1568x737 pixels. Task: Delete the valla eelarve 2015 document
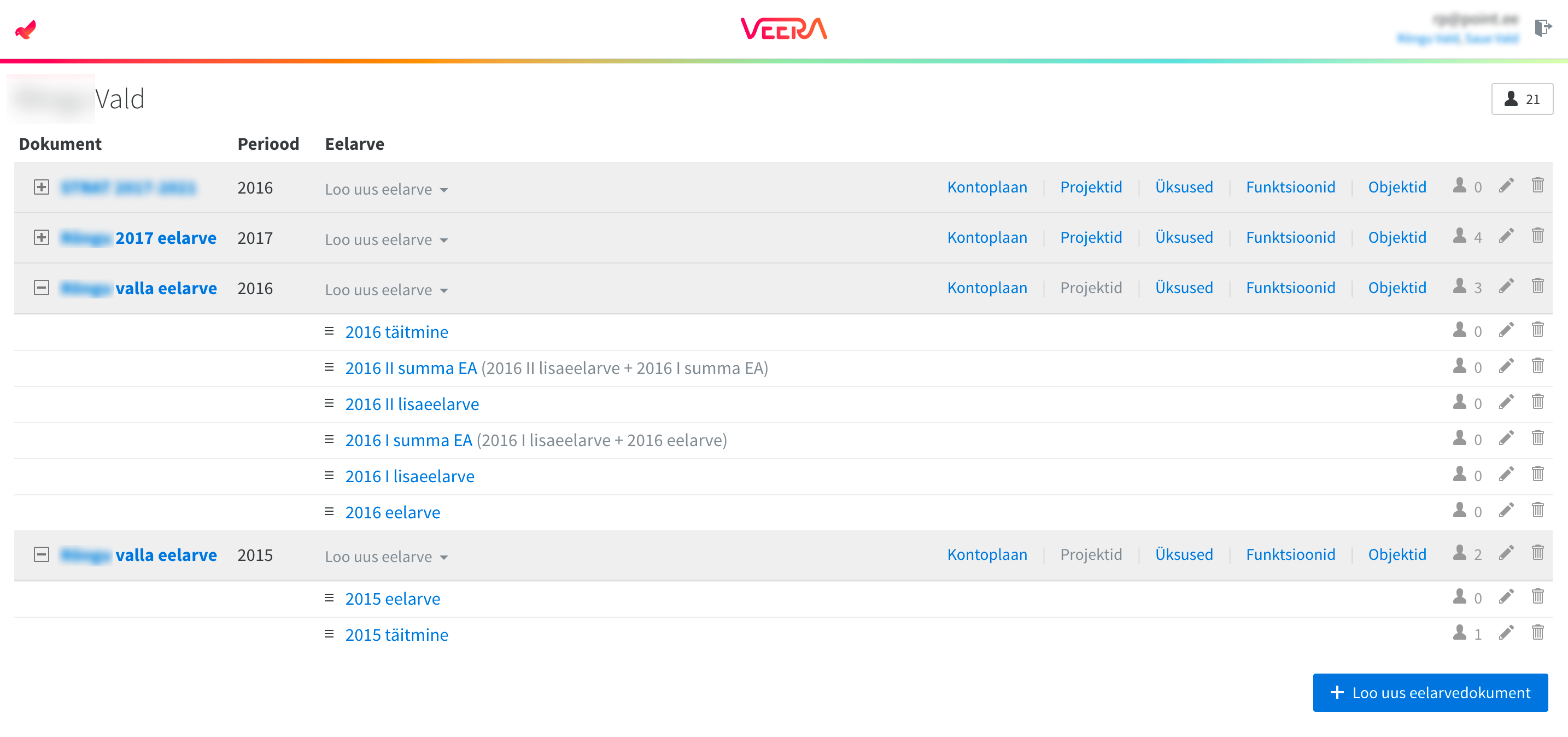(1537, 554)
